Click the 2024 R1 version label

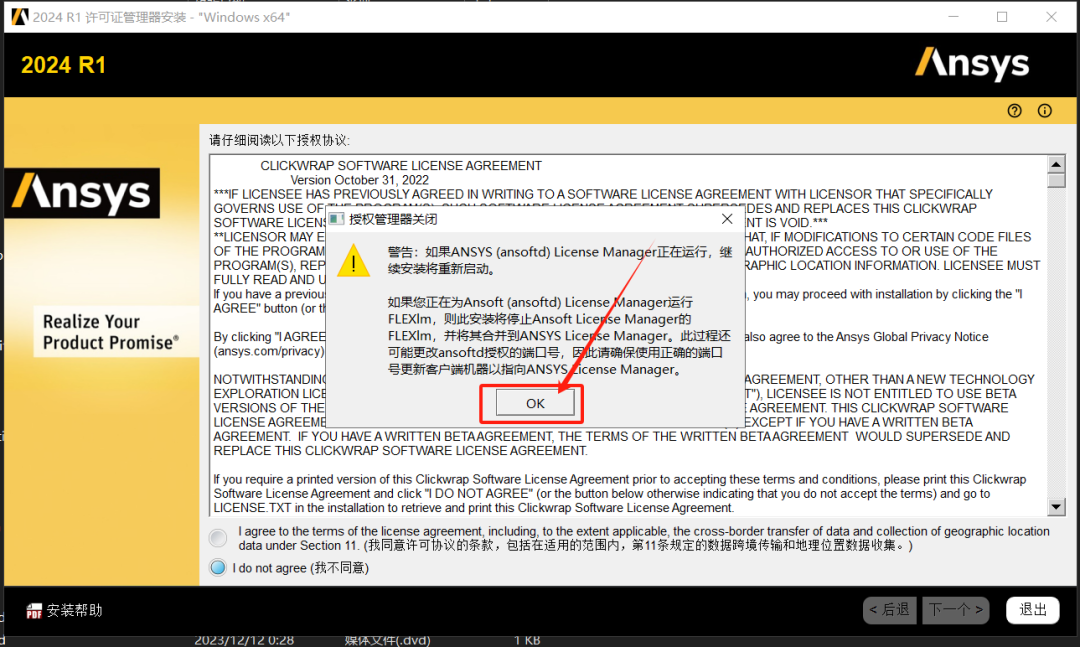(x=63, y=65)
